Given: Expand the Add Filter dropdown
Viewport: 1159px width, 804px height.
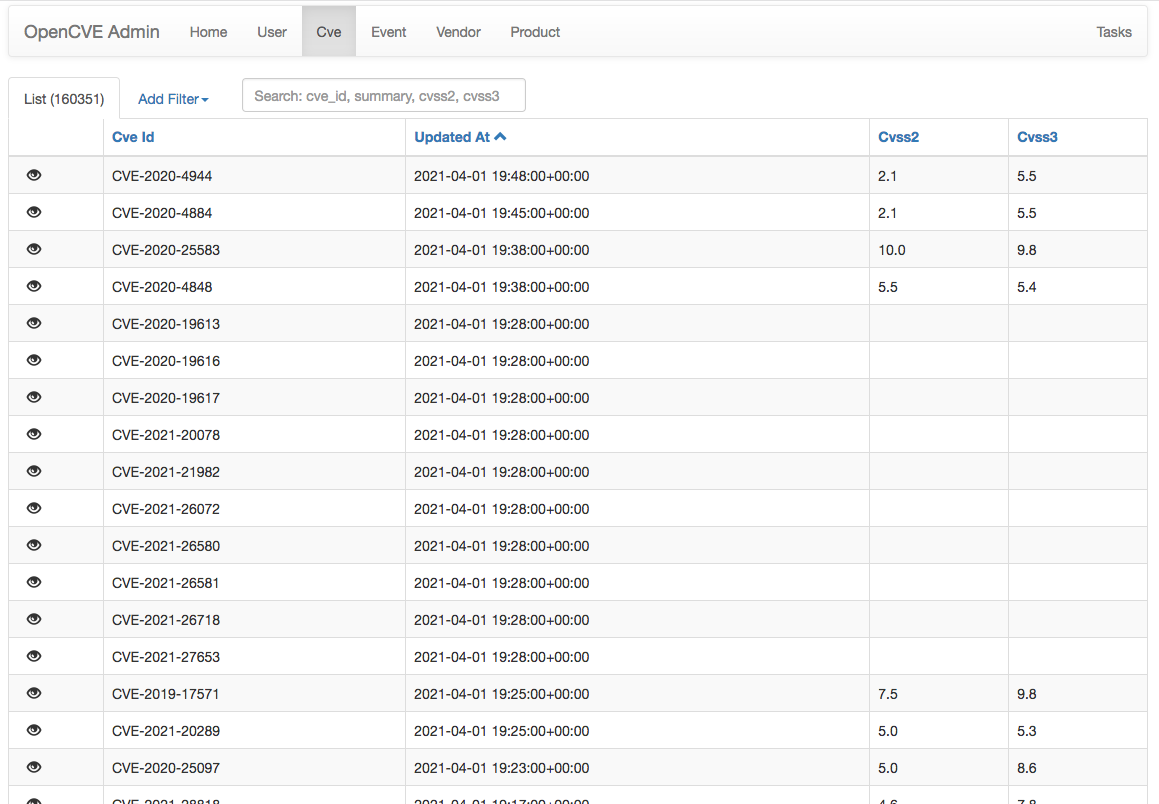Looking at the screenshot, I should coord(172,99).
